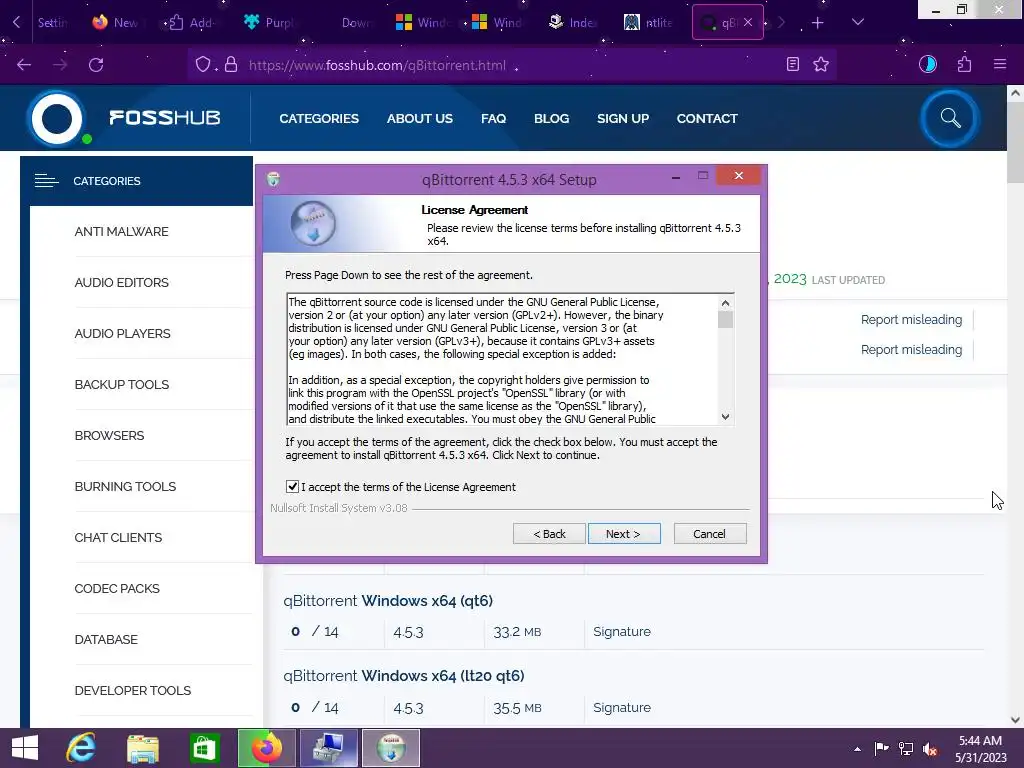The height and width of the screenshot is (768, 1024).
Task: Launch Internet Explorer from taskbar
Action: pos(81,748)
